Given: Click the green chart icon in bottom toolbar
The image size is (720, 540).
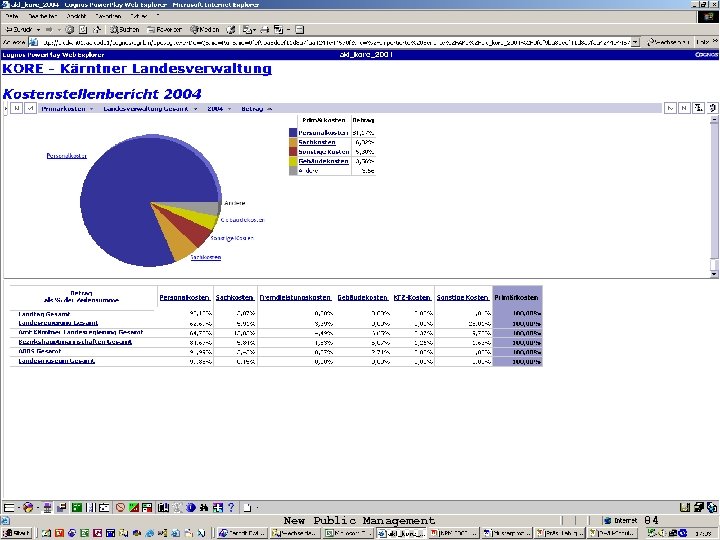Looking at the screenshot, I should pos(77,507).
